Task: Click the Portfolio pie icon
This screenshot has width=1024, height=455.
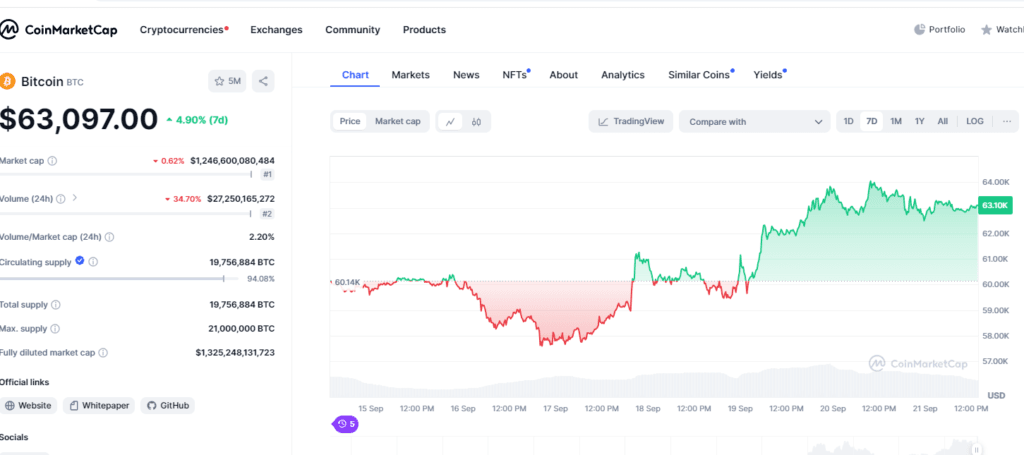Action: [920, 29]
